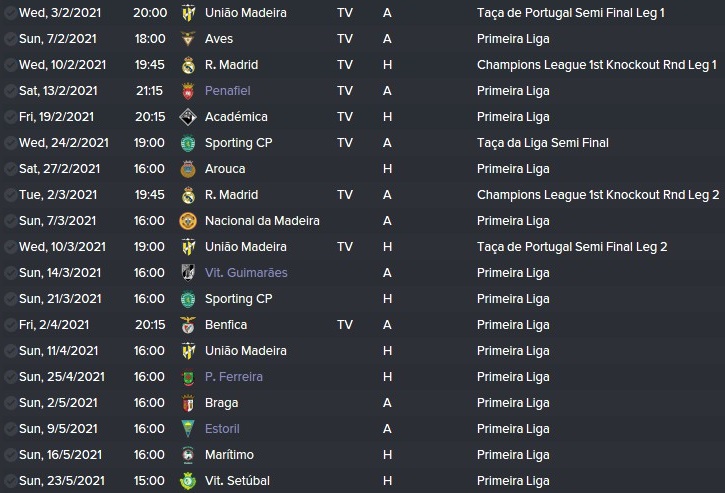Select Sporting CP in Taça da Liga Semi Final
The height and width of the screenshot is (493, 725).
coord(239,143)
